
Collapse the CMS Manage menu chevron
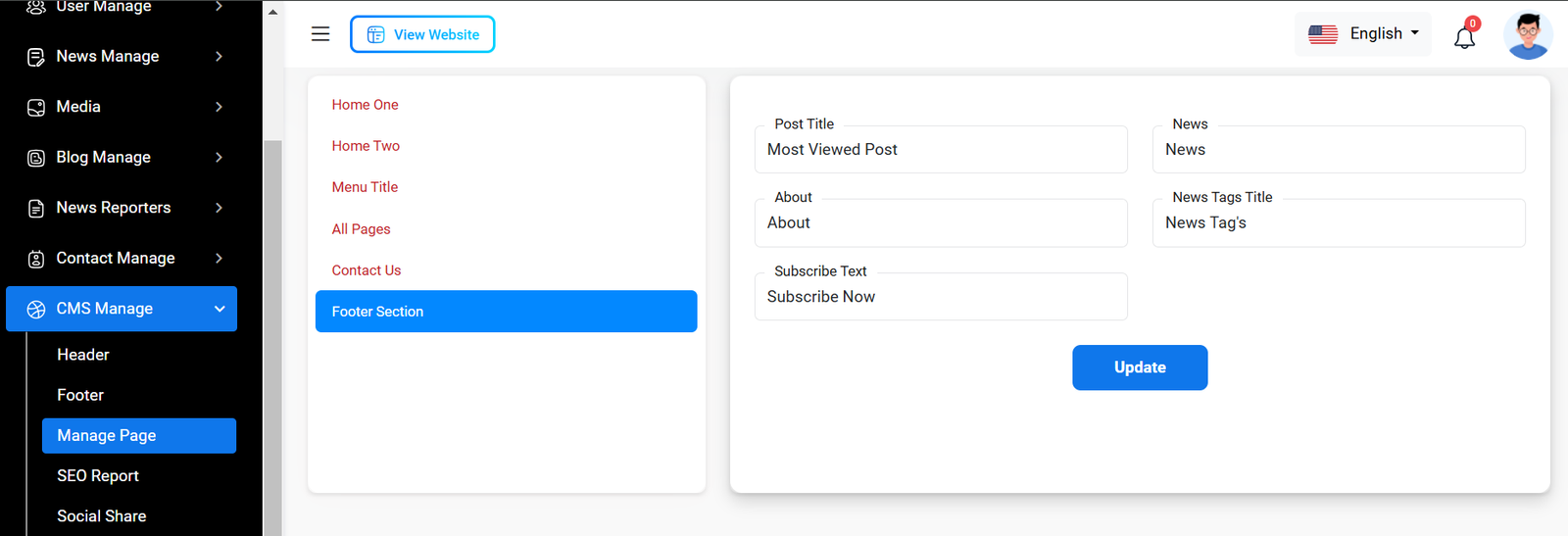pyautogui.click(x=220, y=309)
